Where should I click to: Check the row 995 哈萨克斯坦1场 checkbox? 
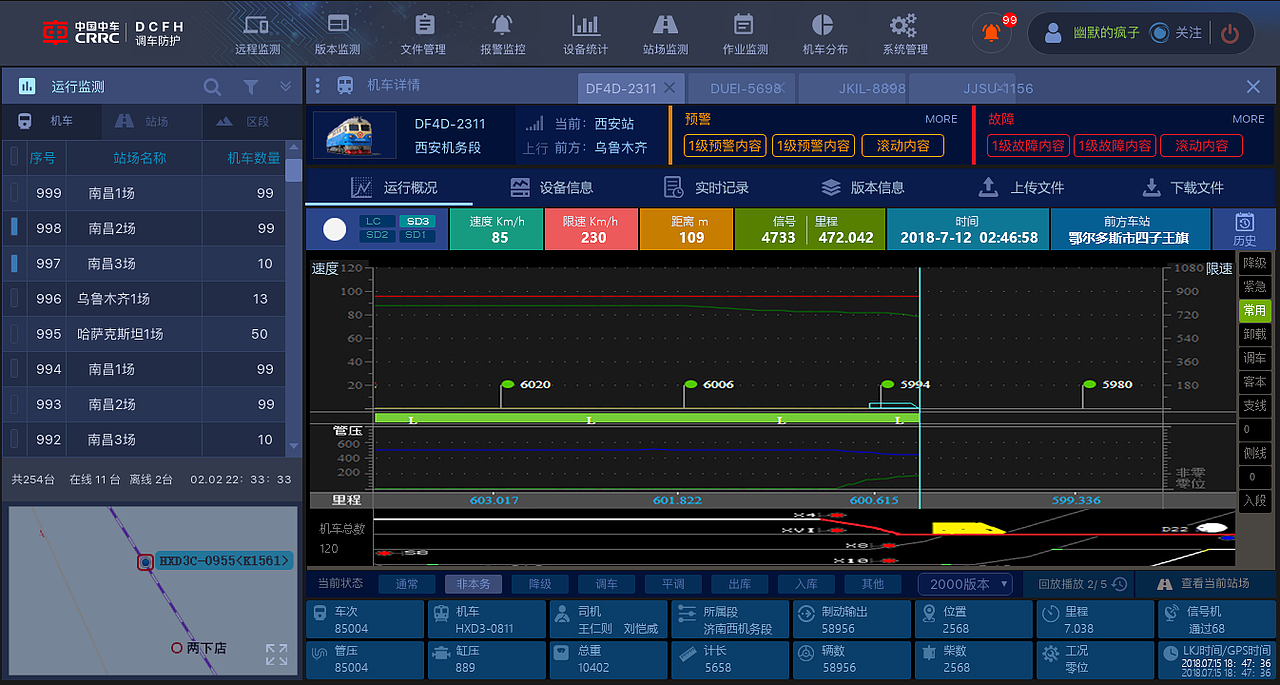14,334
